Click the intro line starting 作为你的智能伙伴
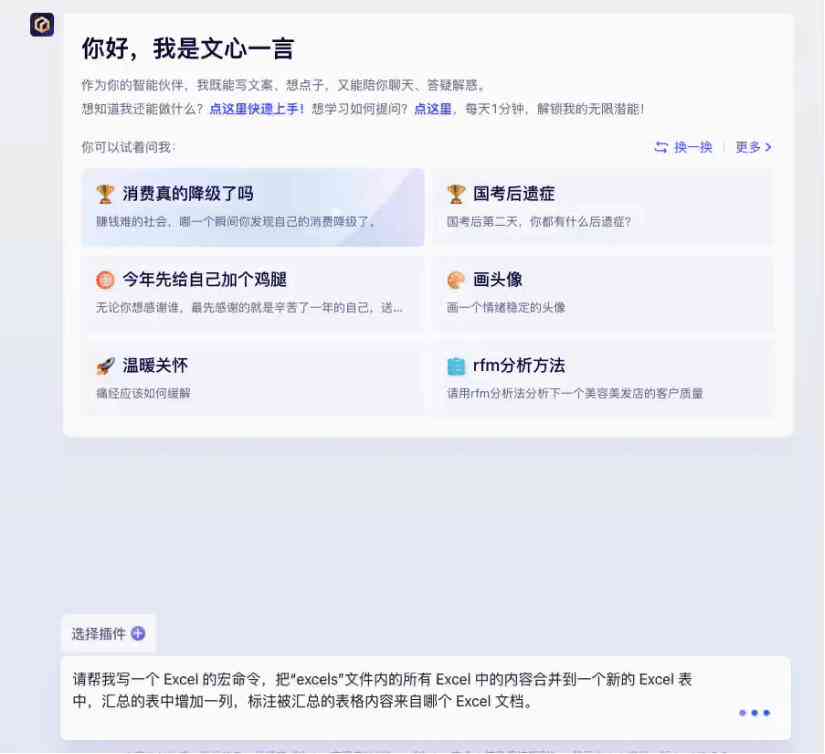825x754 pixels. 283,85
